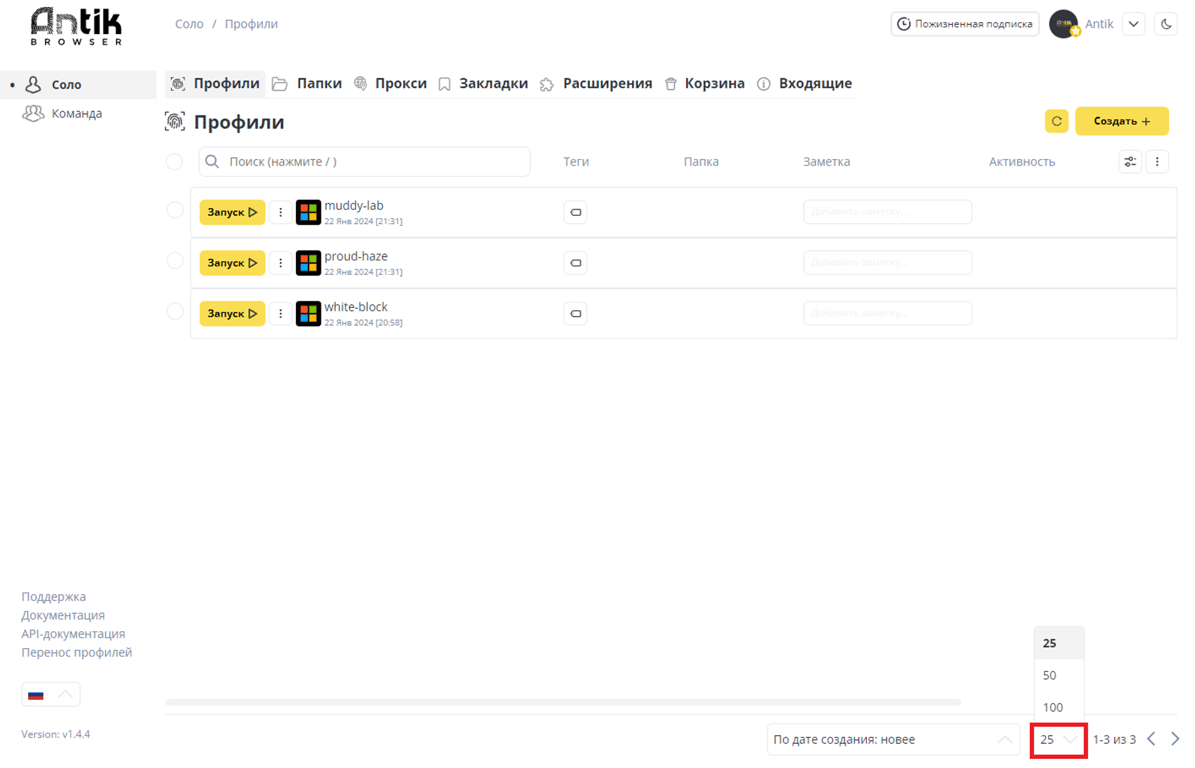Choose 50 in page size list

[x=1050, y=675]
